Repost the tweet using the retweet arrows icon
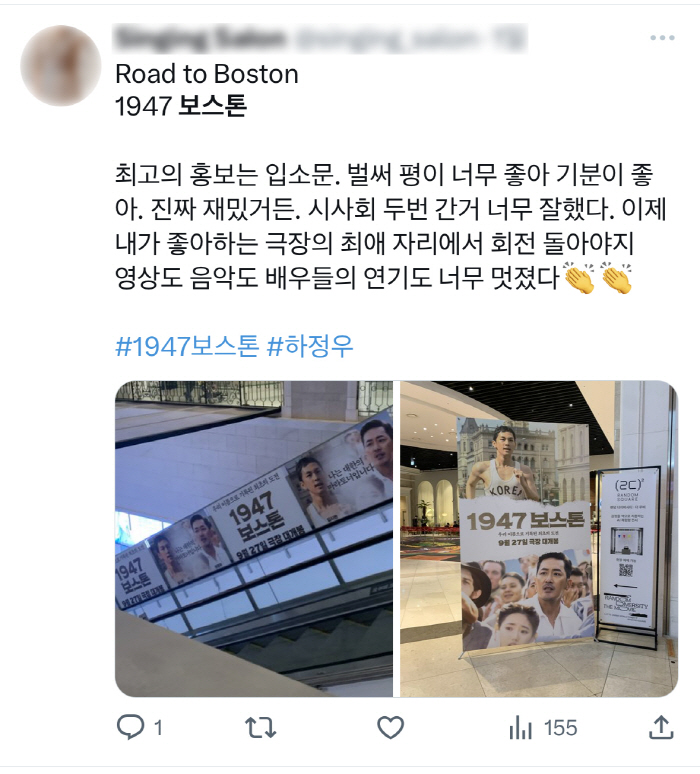The image size is (700, 774). 260,728
